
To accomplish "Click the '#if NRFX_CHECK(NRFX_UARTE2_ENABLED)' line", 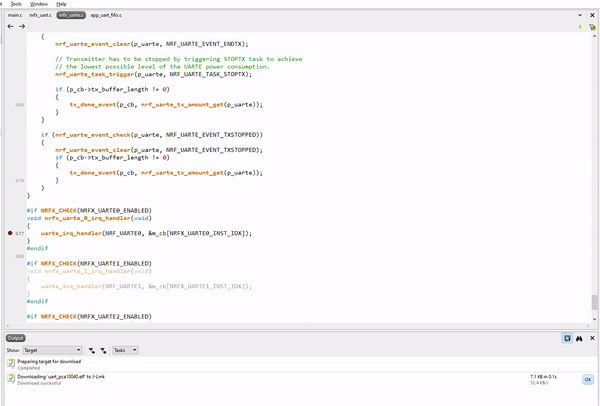I will [89, 316].
